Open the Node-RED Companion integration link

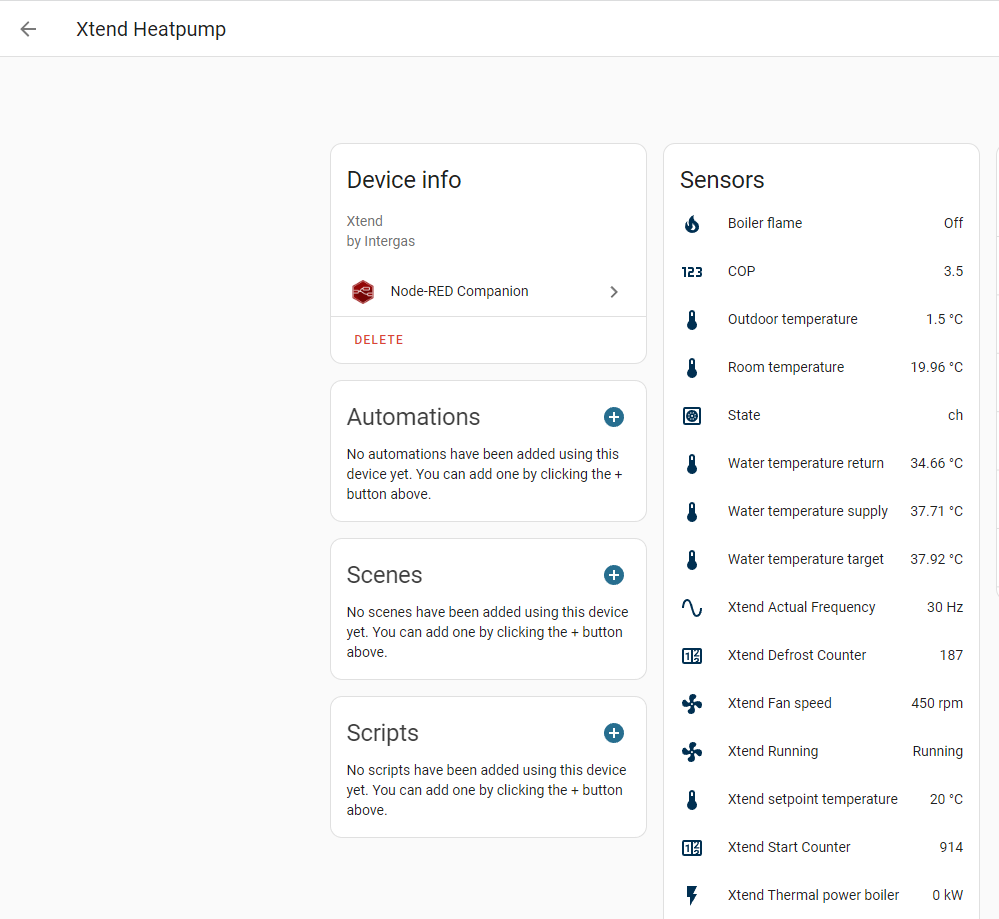[x=488, y=292]
